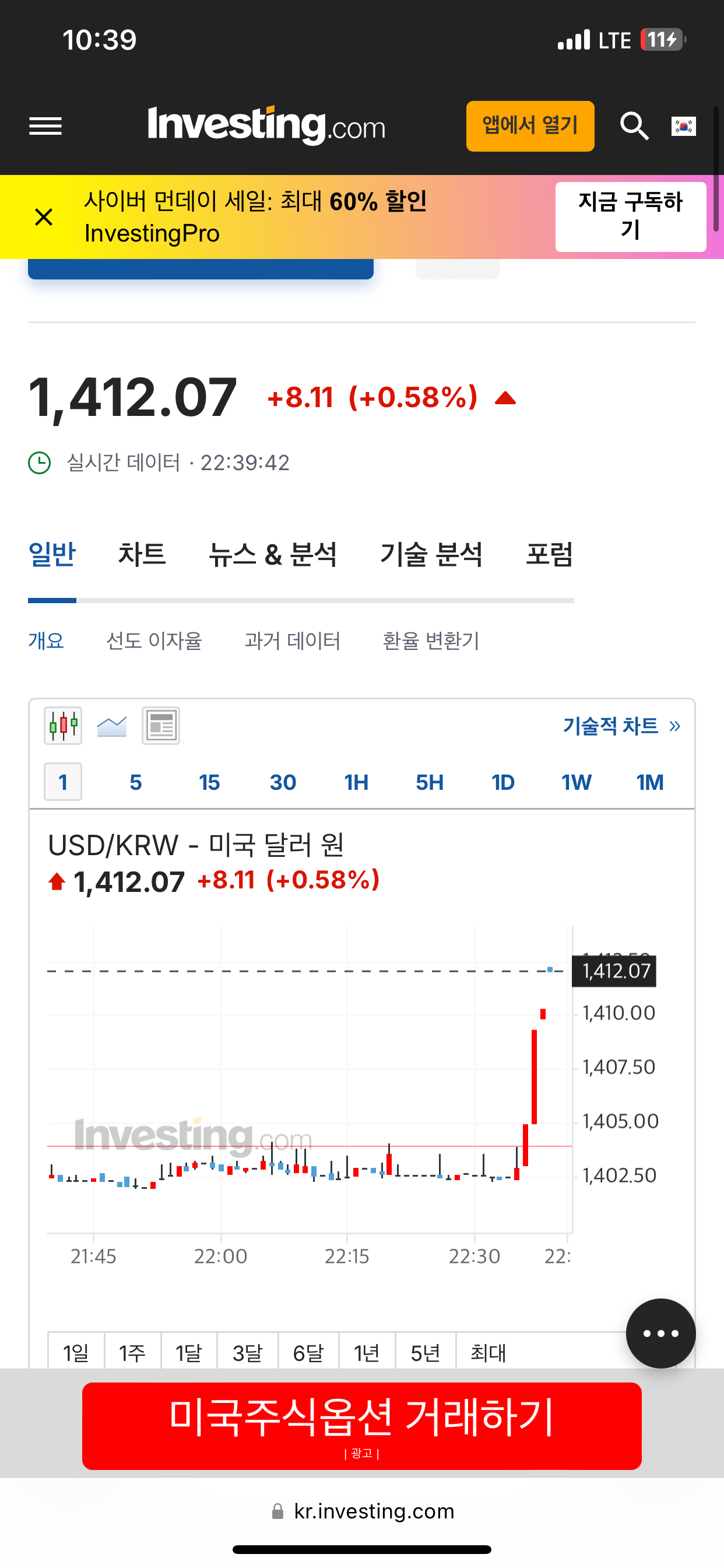Select the 1 minute interval
The width and height of the screenshot is (724, 1568).
[63, 782]
